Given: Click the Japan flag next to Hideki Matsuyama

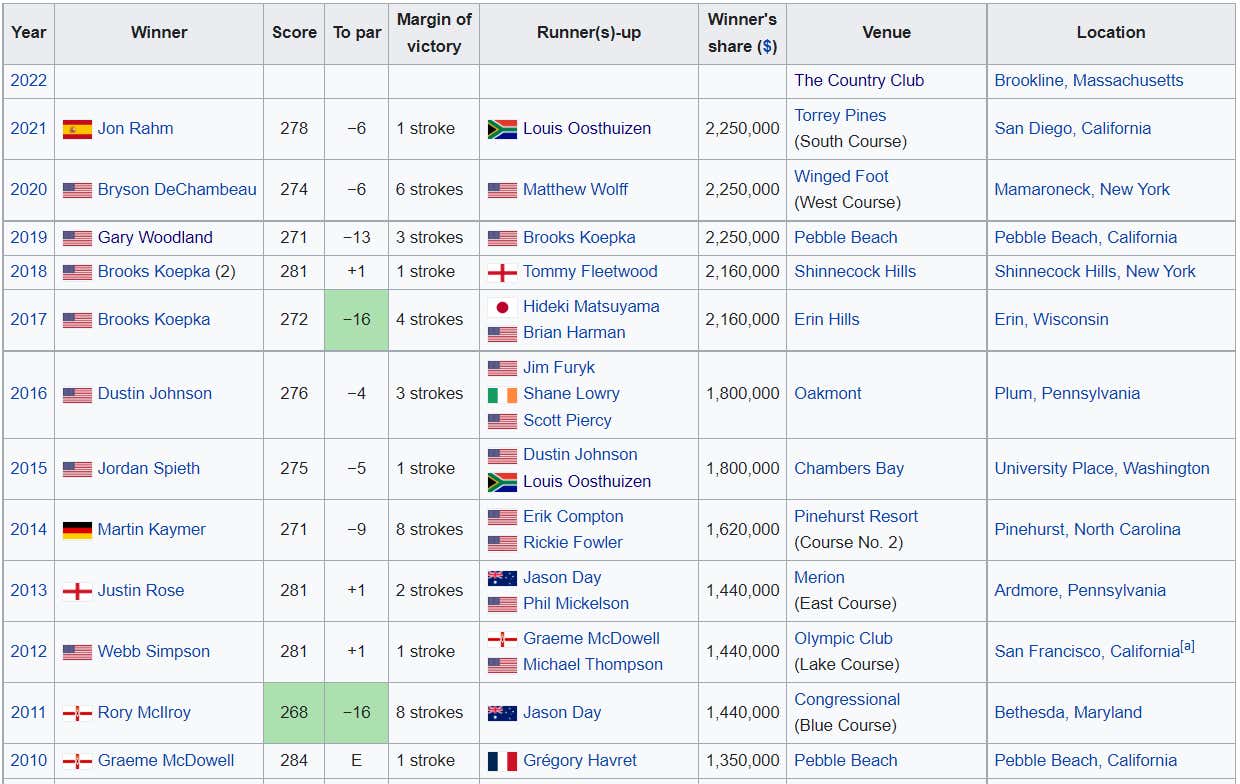Looking at the screenshot, I should click(502, 307).
